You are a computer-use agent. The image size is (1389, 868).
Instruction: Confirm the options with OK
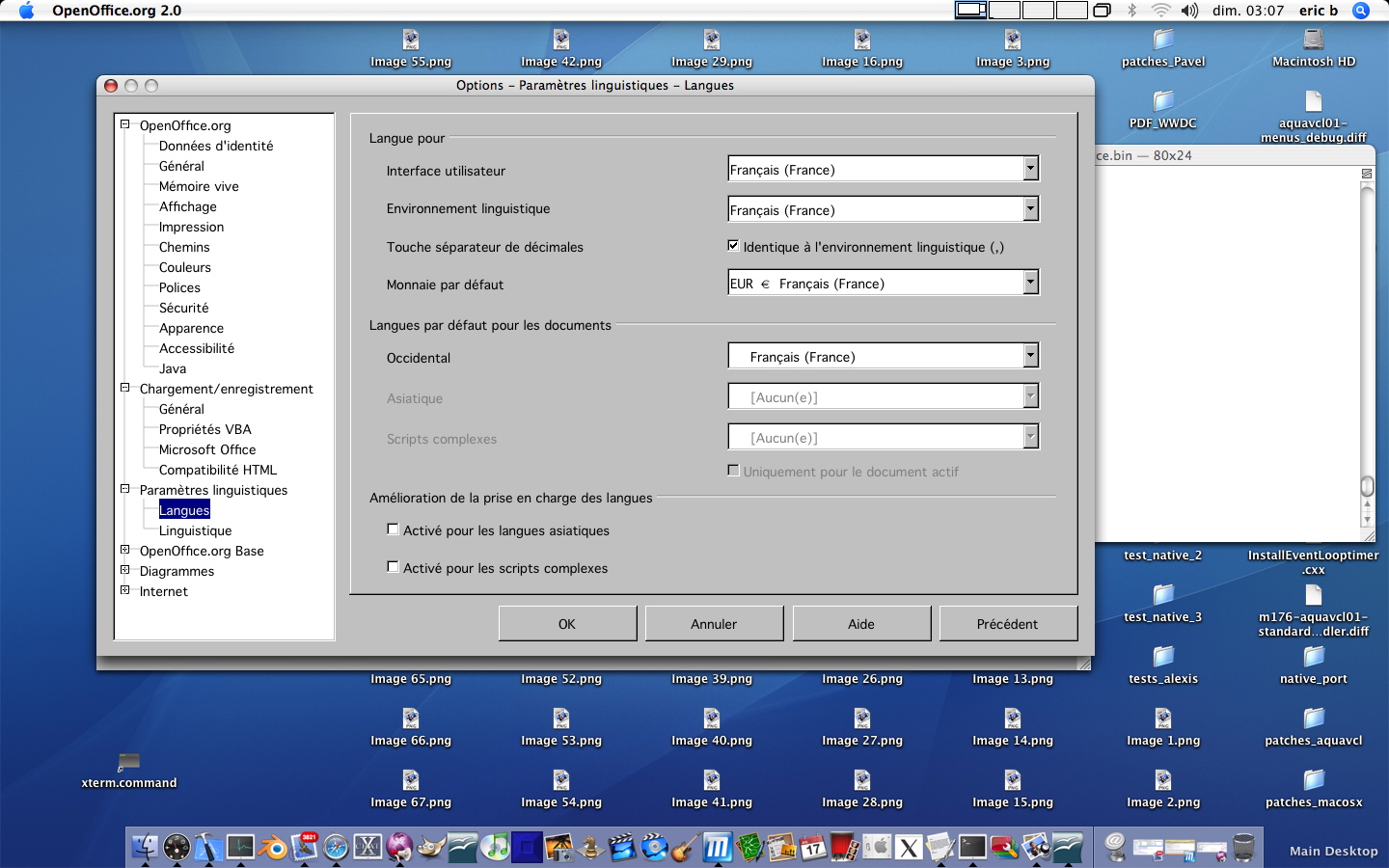click(567, 624)
